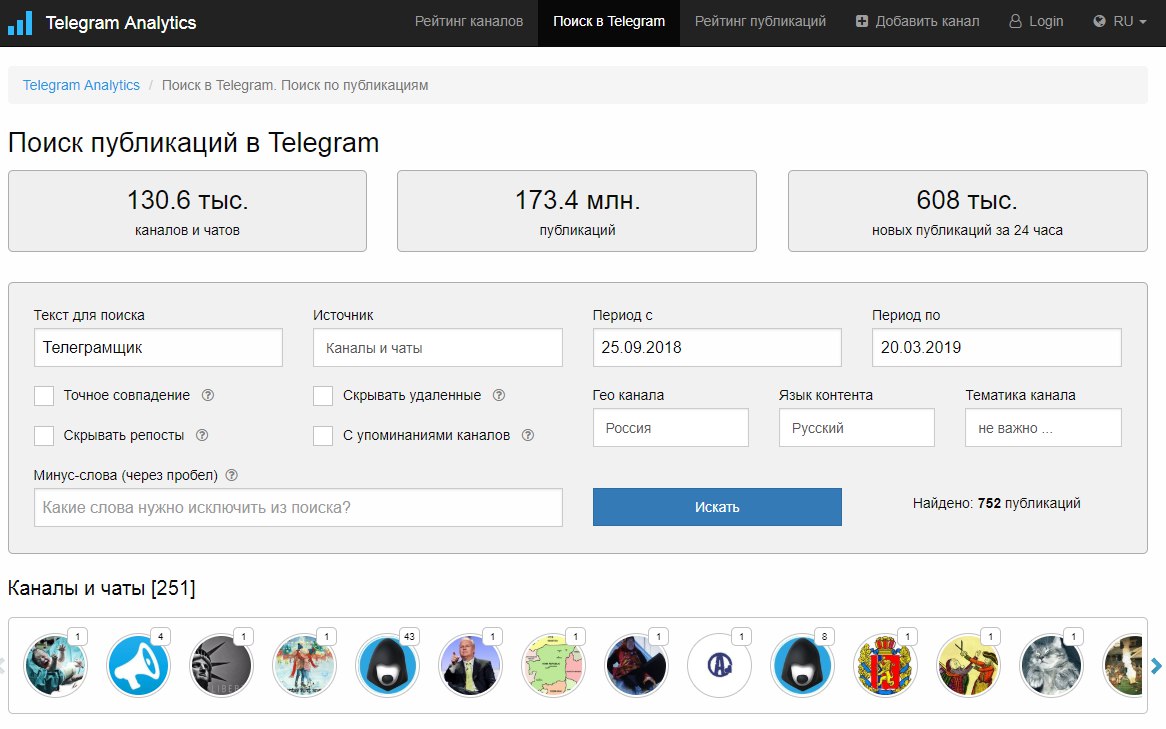Select the hooded avatar with 8 posts

click(802, 665)
